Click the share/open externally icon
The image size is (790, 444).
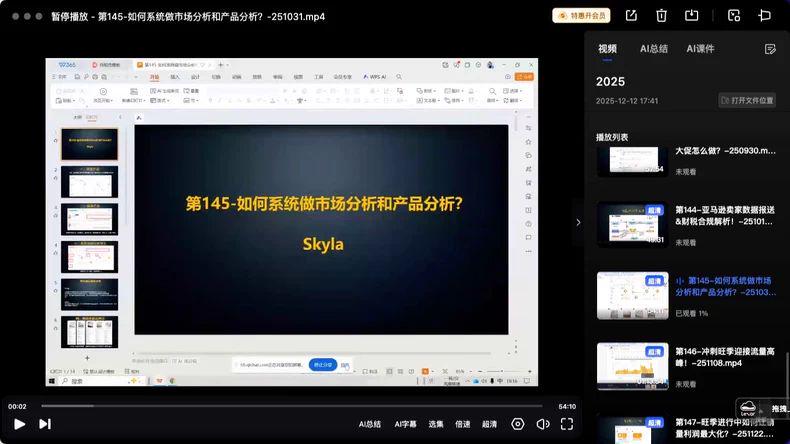(x=631, y=16)
